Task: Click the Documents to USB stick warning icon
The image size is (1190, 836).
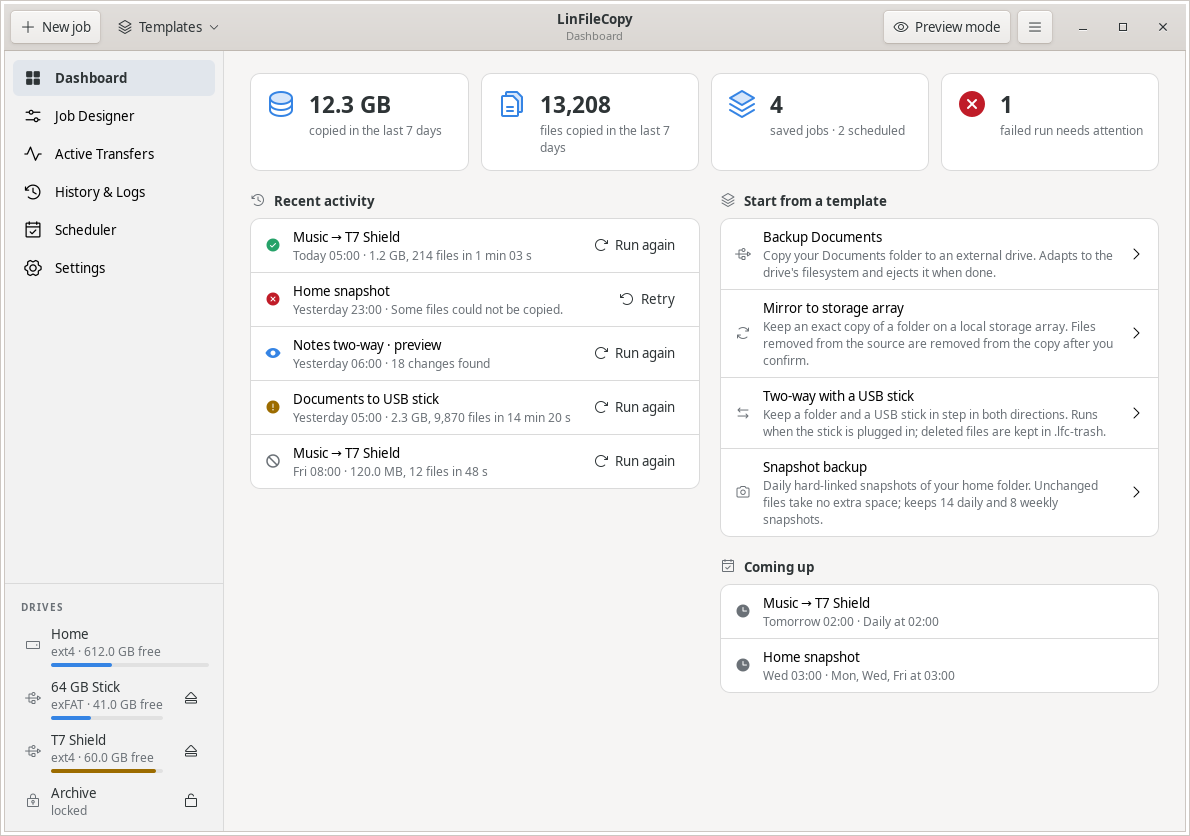Action: [273, 407]
